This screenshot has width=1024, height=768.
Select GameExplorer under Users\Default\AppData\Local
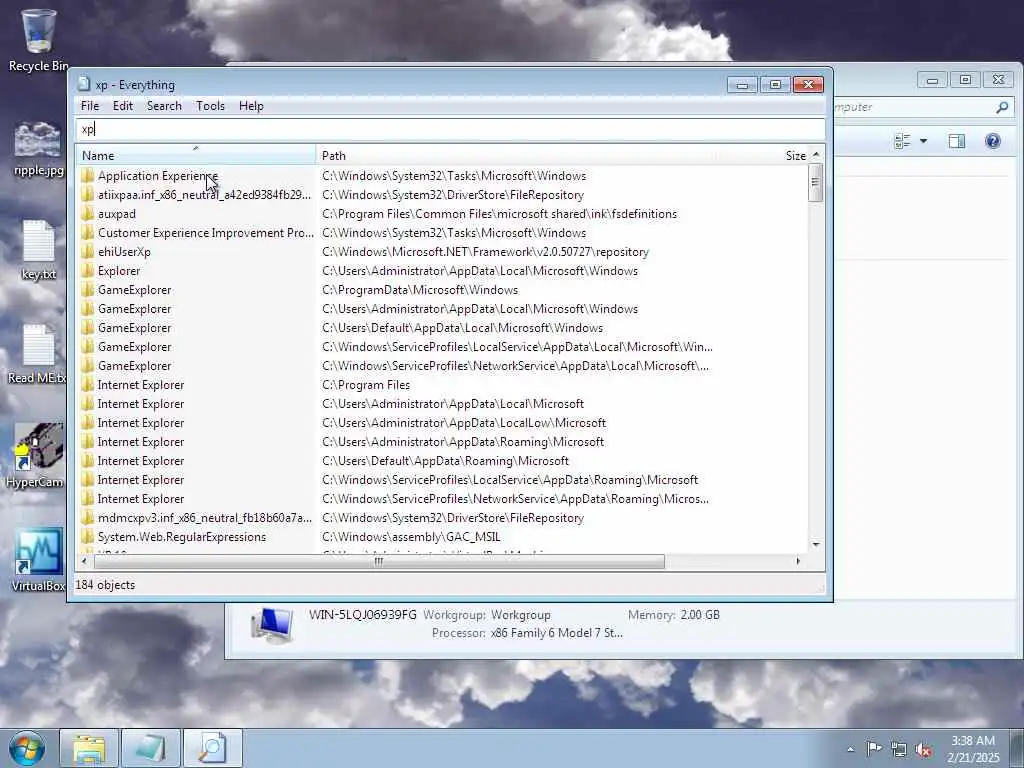pos(135,328)
